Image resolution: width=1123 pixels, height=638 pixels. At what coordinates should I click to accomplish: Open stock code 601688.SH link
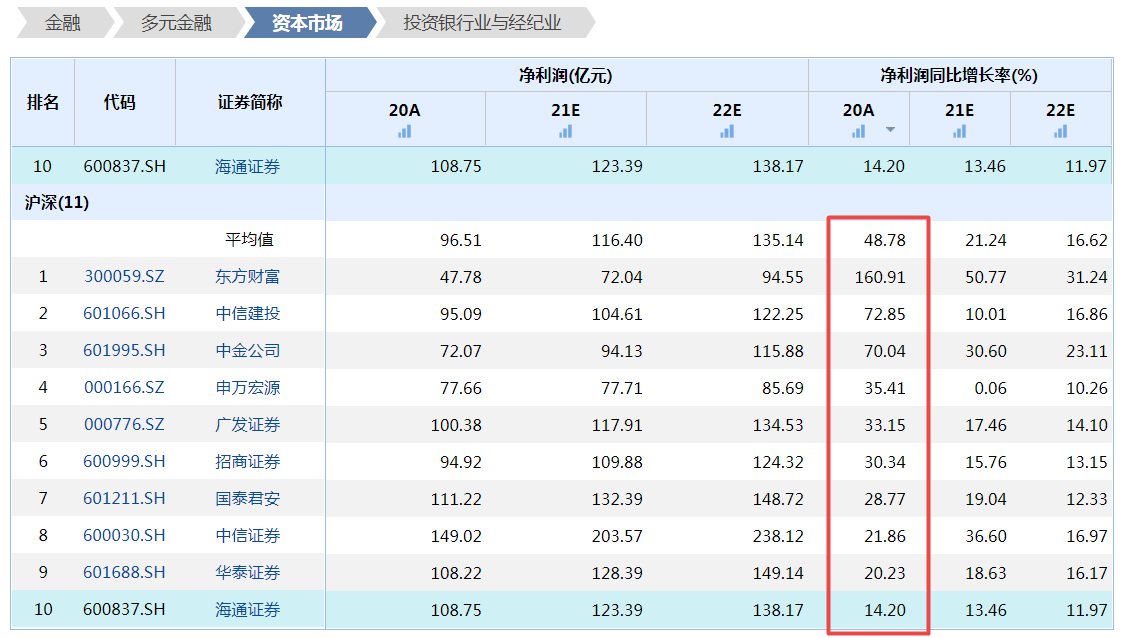click(x=125, y=573)
